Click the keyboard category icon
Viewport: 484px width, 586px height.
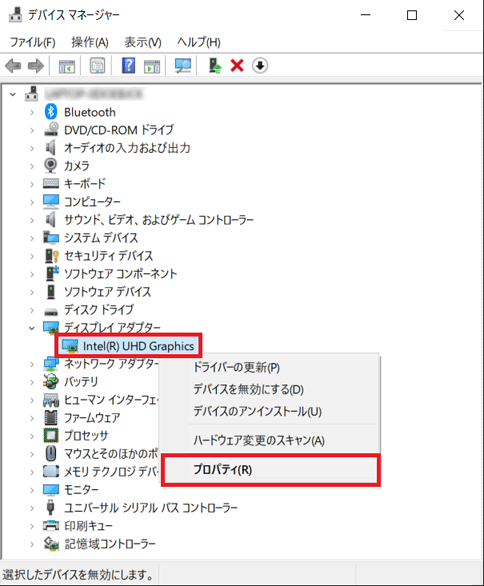pyautogui.click(x=51, y=183)
